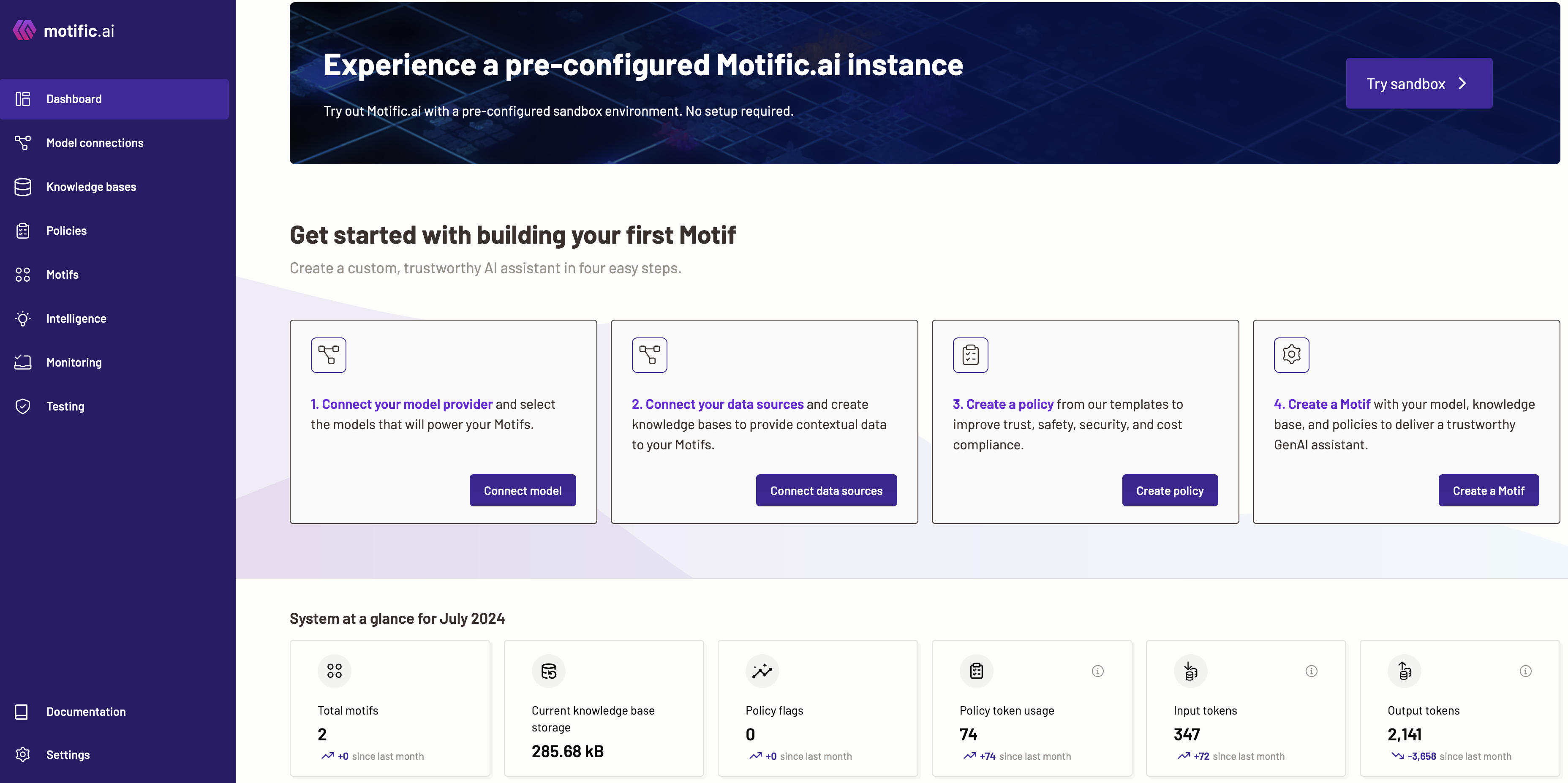This screenshot has width=1568, height=783.
Task: Click the Model connections sidebar icon
Action: tap(22, 142)
